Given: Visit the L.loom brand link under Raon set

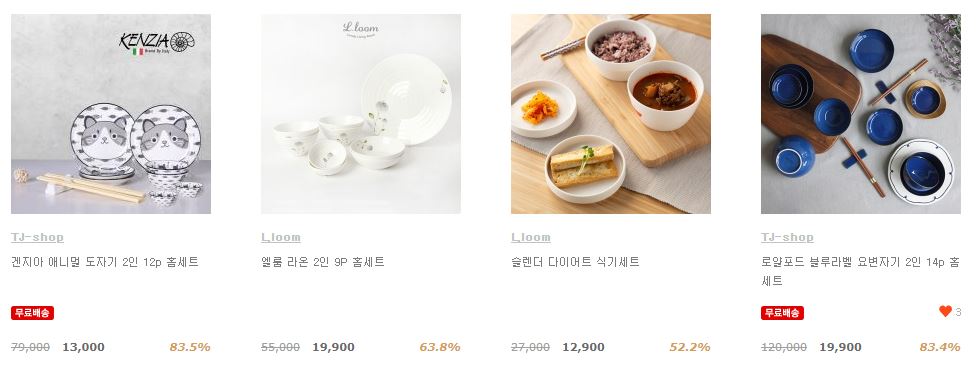Looking at the screenshot, I should coord(281,237).
